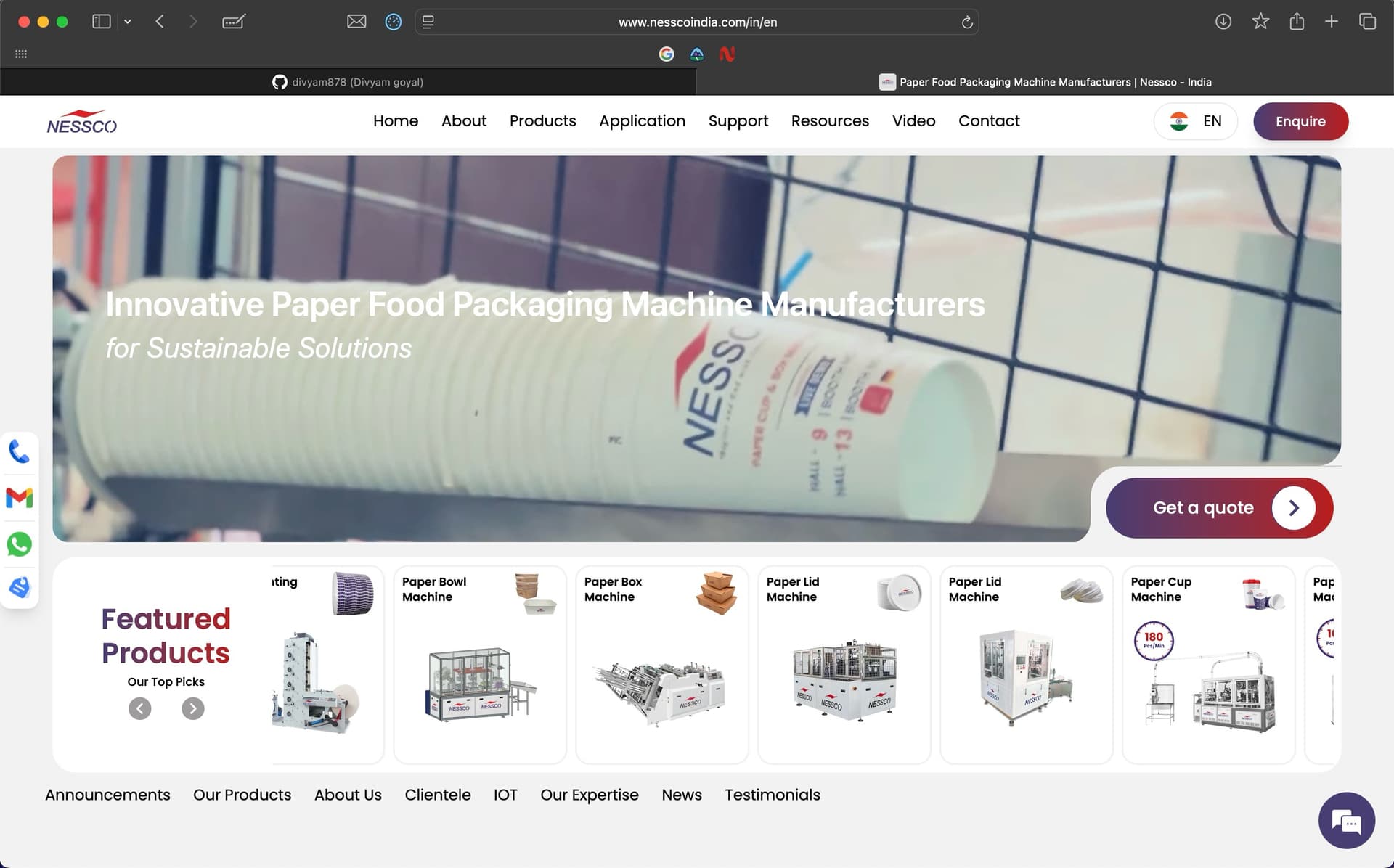Show the tab overview icon
1394x868 pixels.
point(1367,22)
